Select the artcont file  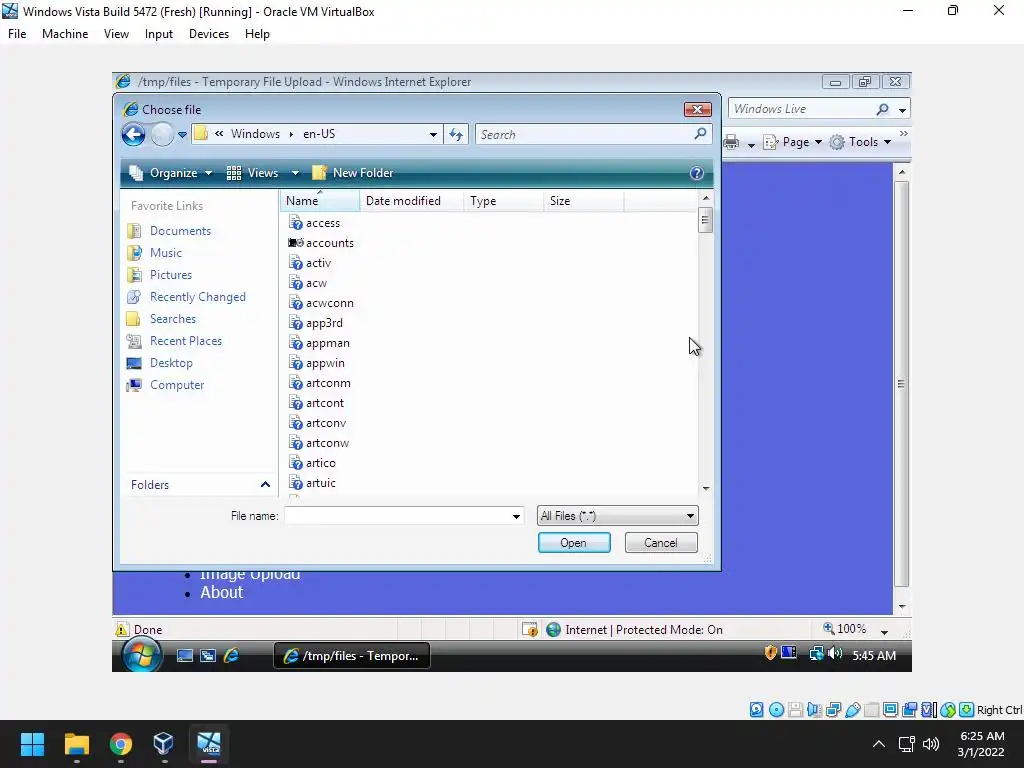pos(317,404)
